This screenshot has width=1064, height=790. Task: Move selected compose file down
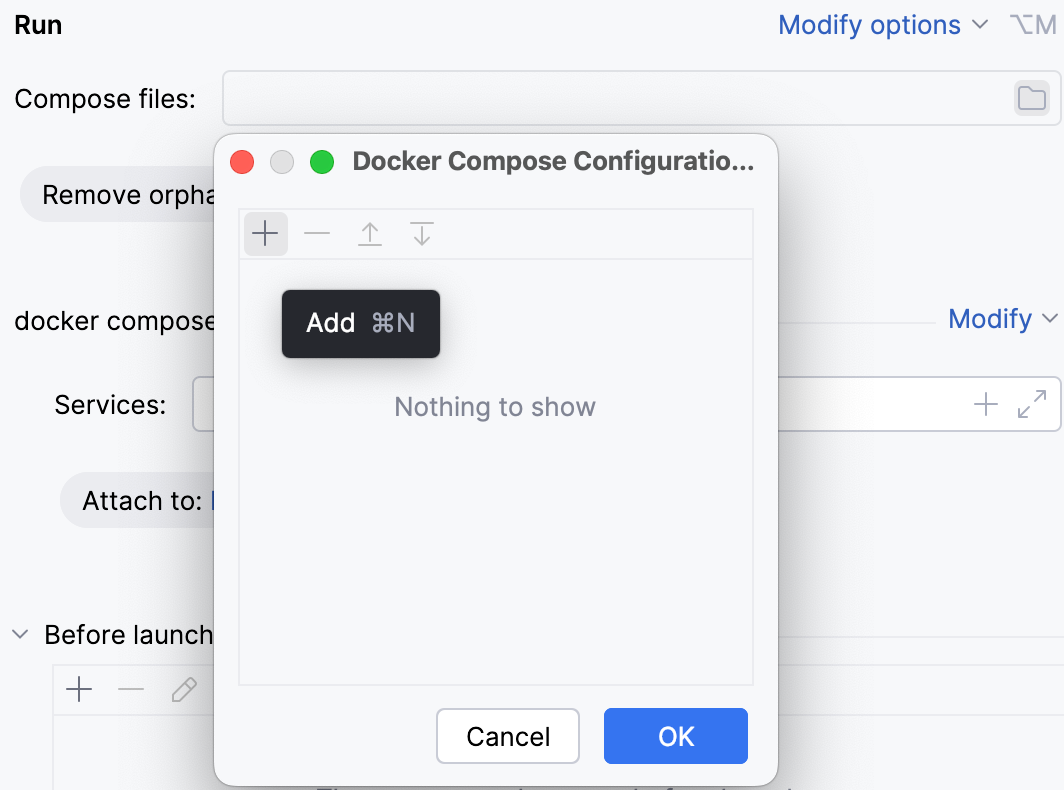(421, 233)
